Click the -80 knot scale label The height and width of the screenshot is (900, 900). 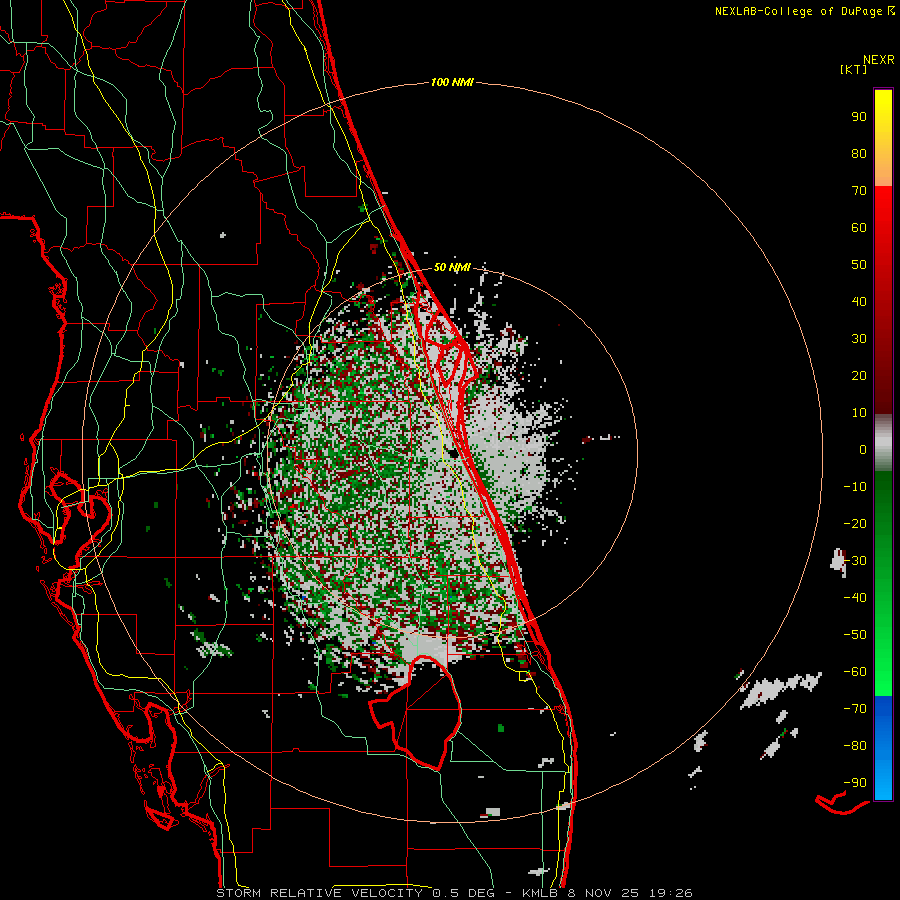pyautogui.click(x=855, y=746)
